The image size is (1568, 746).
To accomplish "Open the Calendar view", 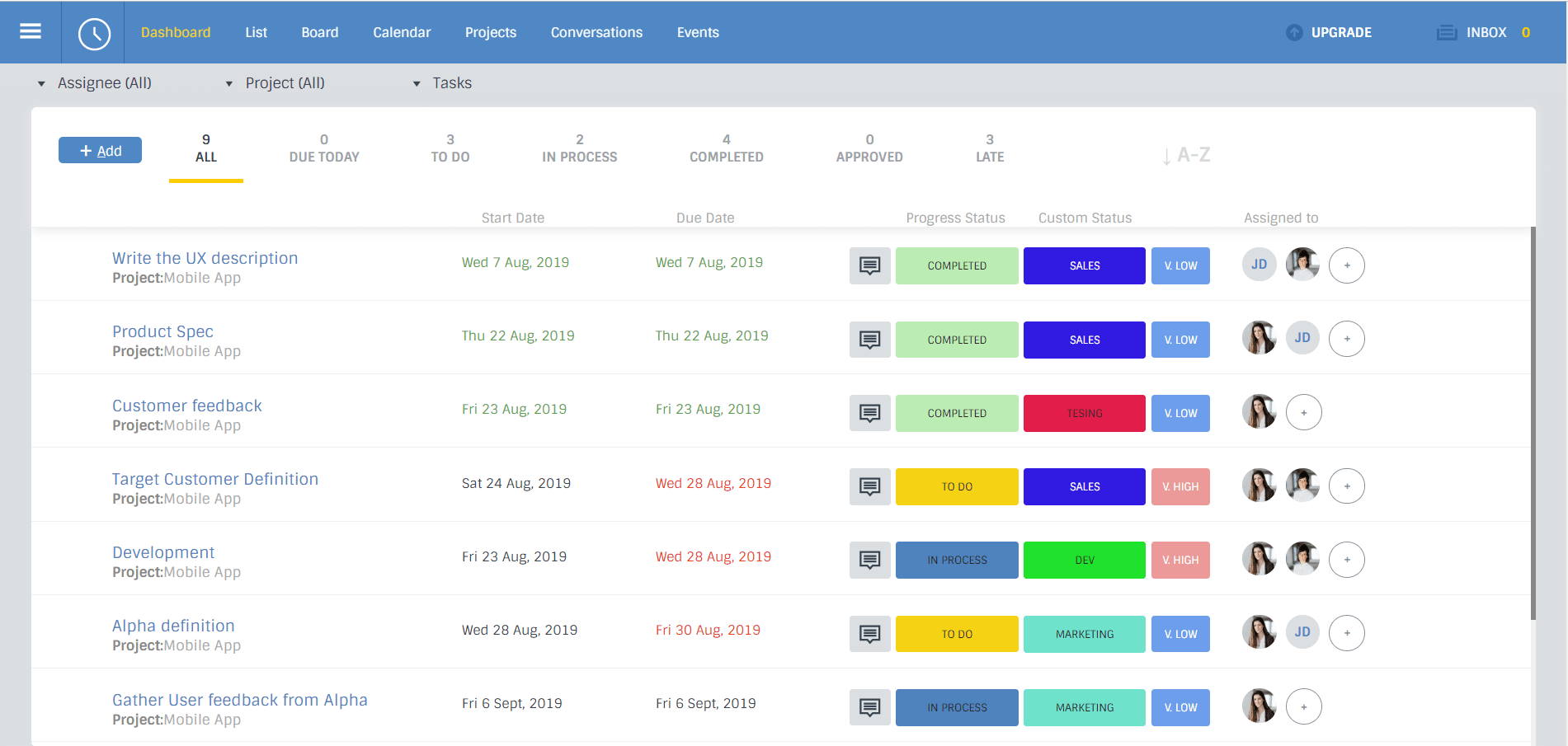I will click(x=402, y=32).
